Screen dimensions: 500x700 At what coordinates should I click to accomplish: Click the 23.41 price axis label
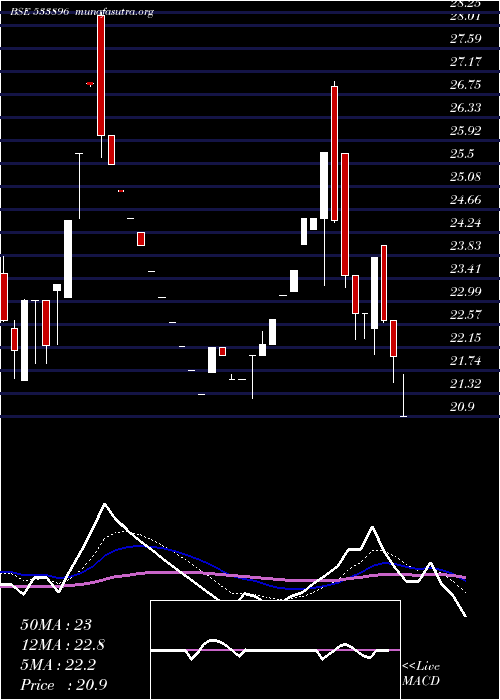465,269
